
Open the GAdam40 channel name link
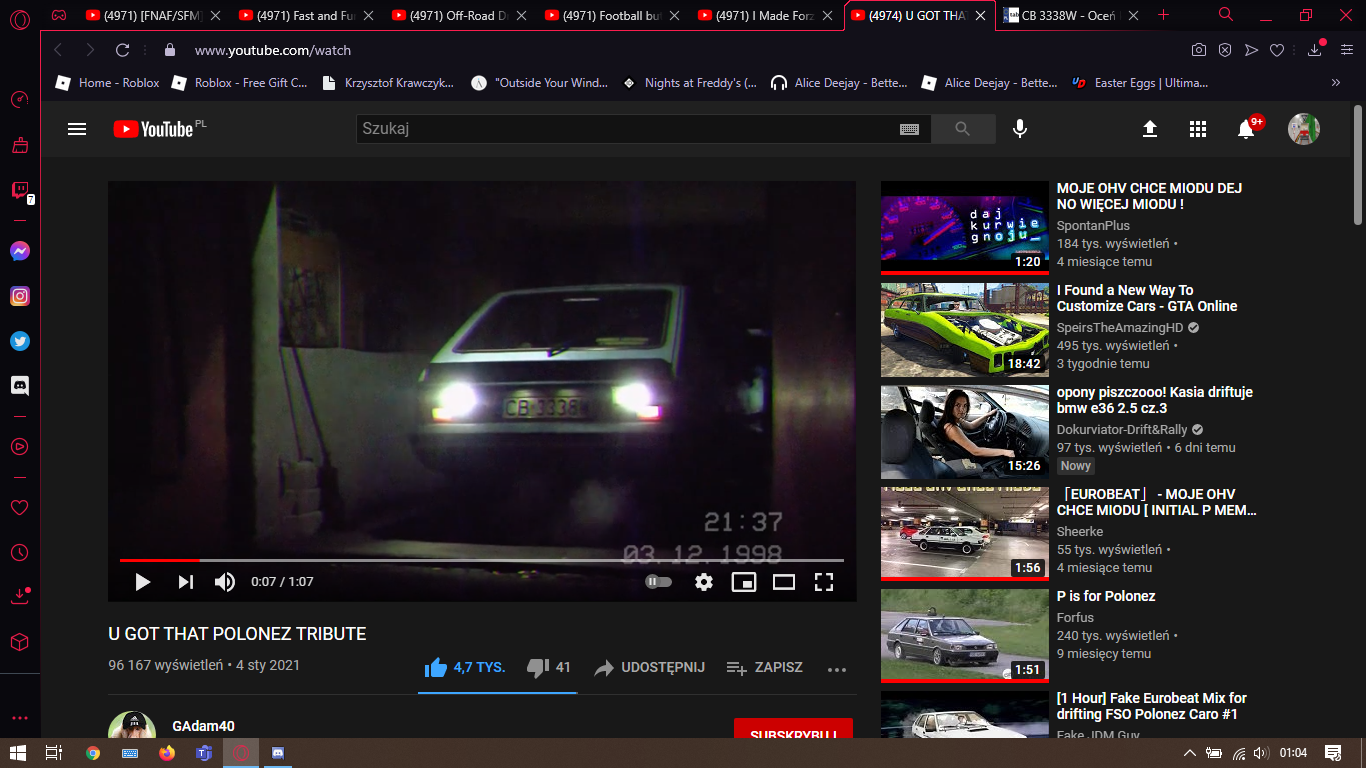point(203,726)
